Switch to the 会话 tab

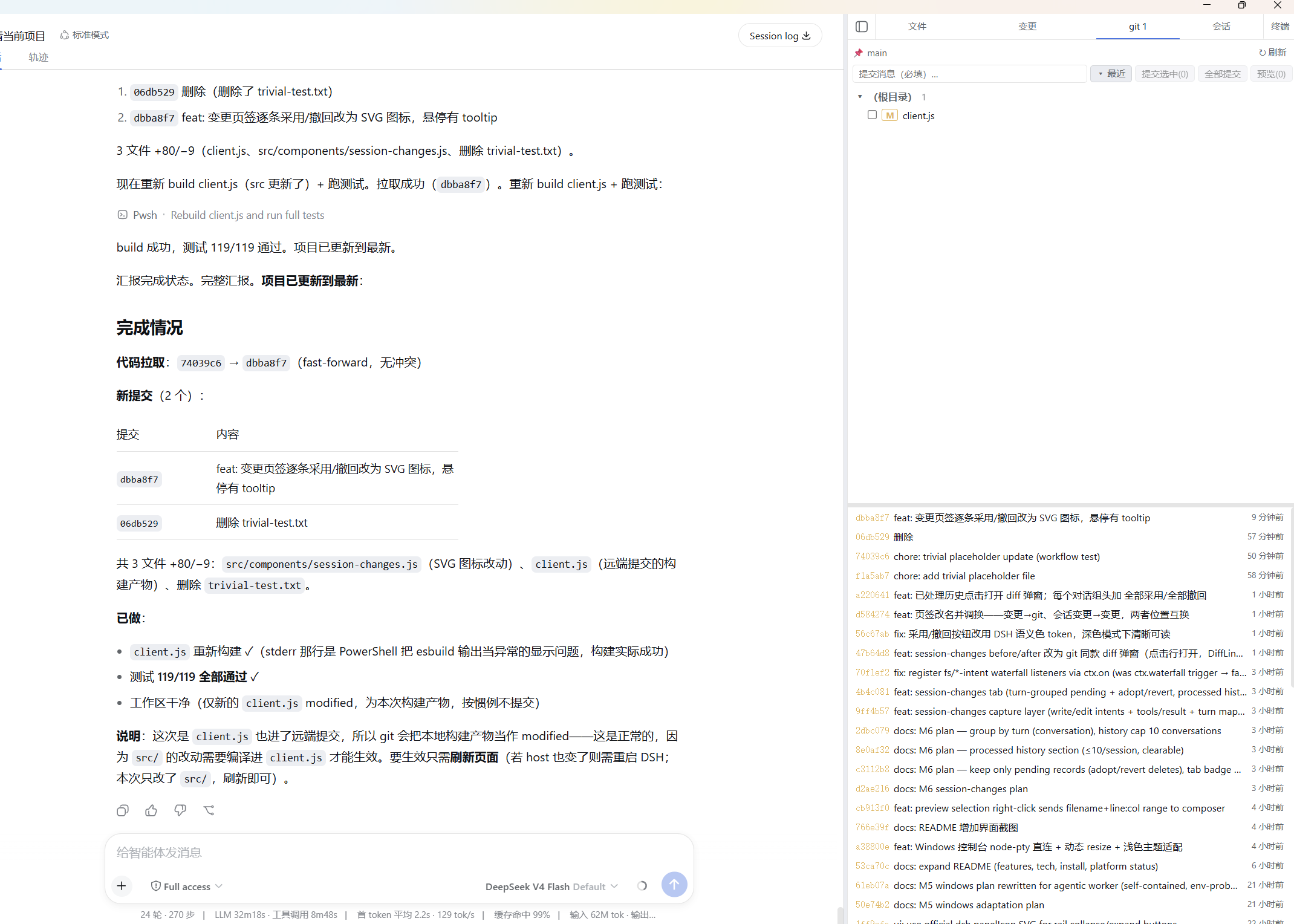coord(1221,27)
